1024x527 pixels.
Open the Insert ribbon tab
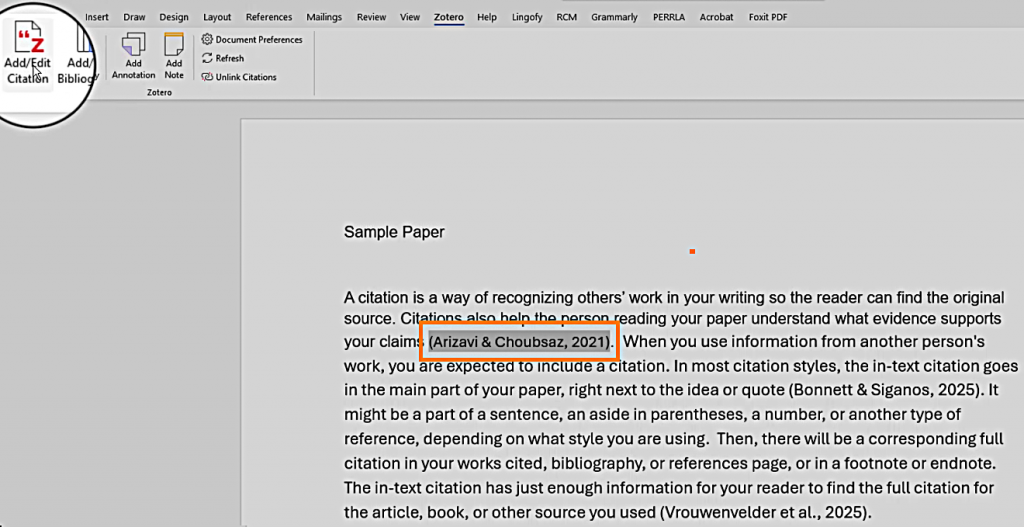pyautogui.click(x=97, y=17)
